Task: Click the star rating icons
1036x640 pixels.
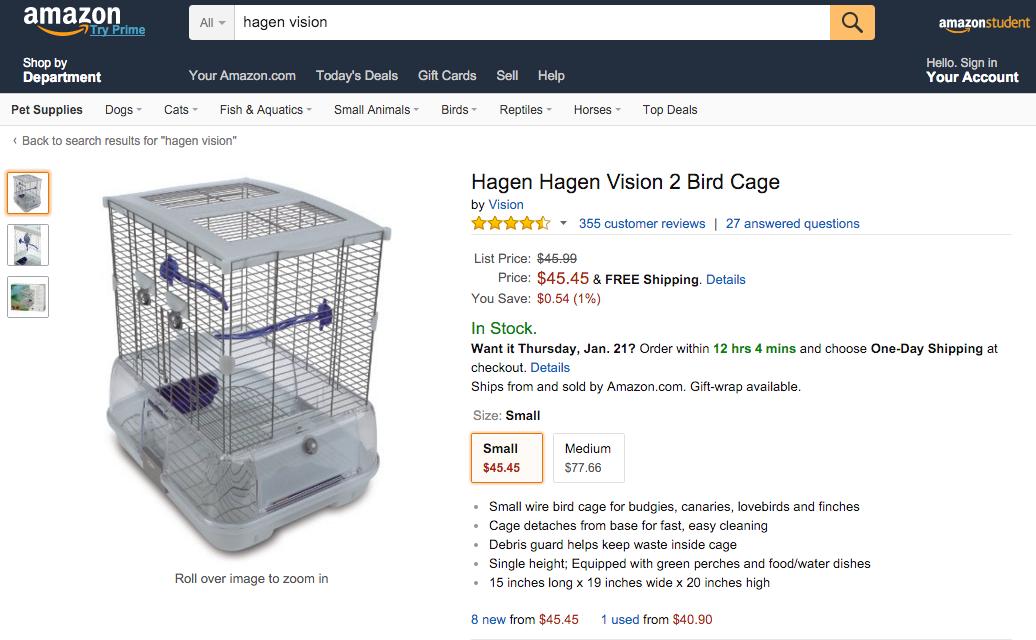Action: [x=510, y=223]
